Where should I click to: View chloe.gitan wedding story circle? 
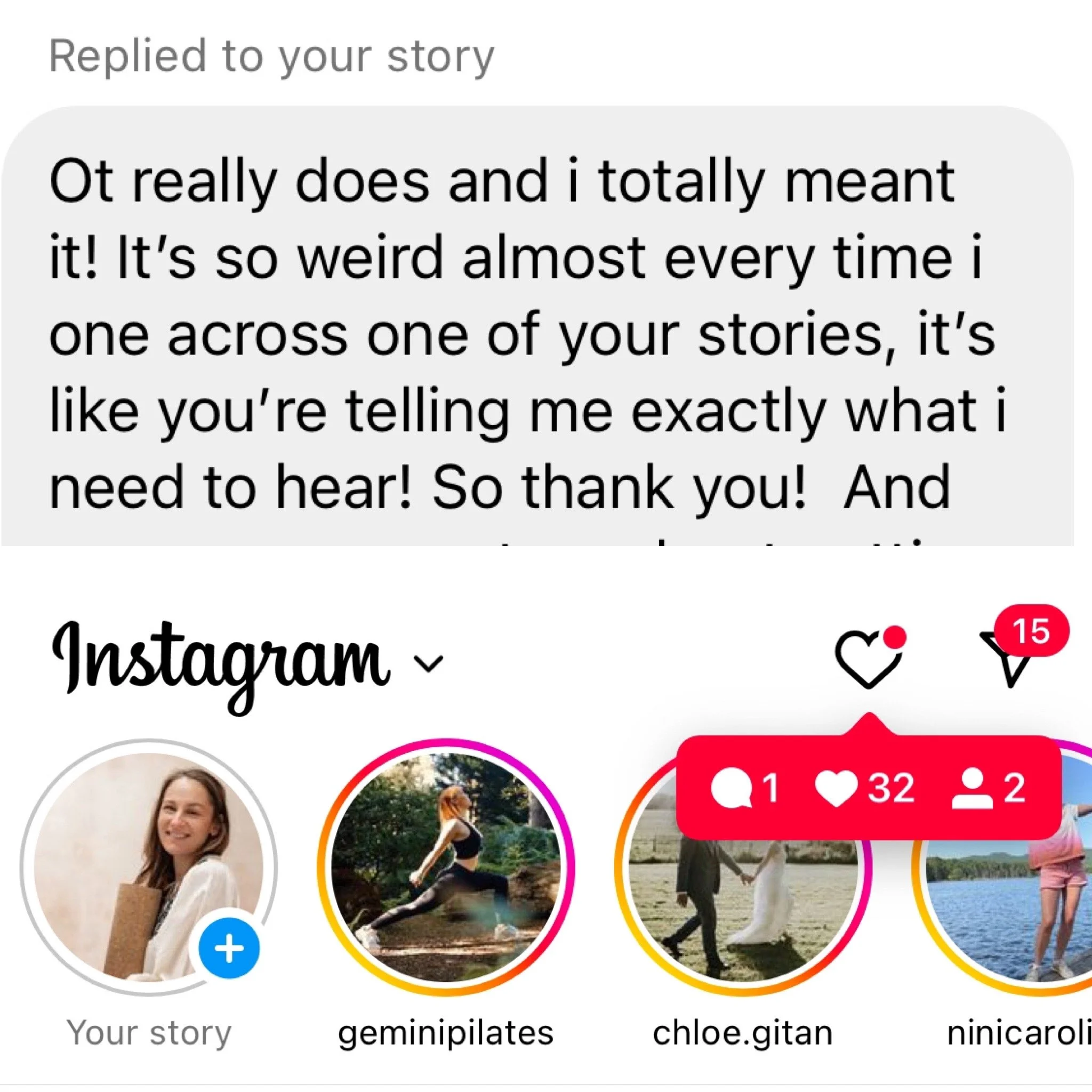tap(743, 866)
